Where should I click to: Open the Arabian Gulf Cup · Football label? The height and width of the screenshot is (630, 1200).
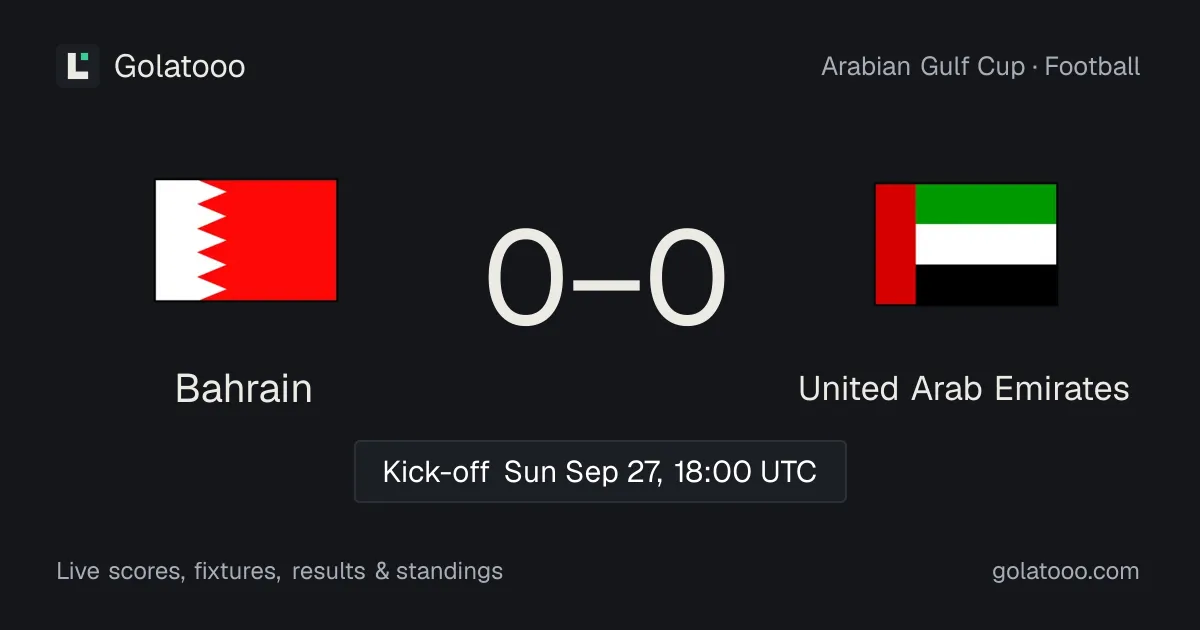coord(981,67)
